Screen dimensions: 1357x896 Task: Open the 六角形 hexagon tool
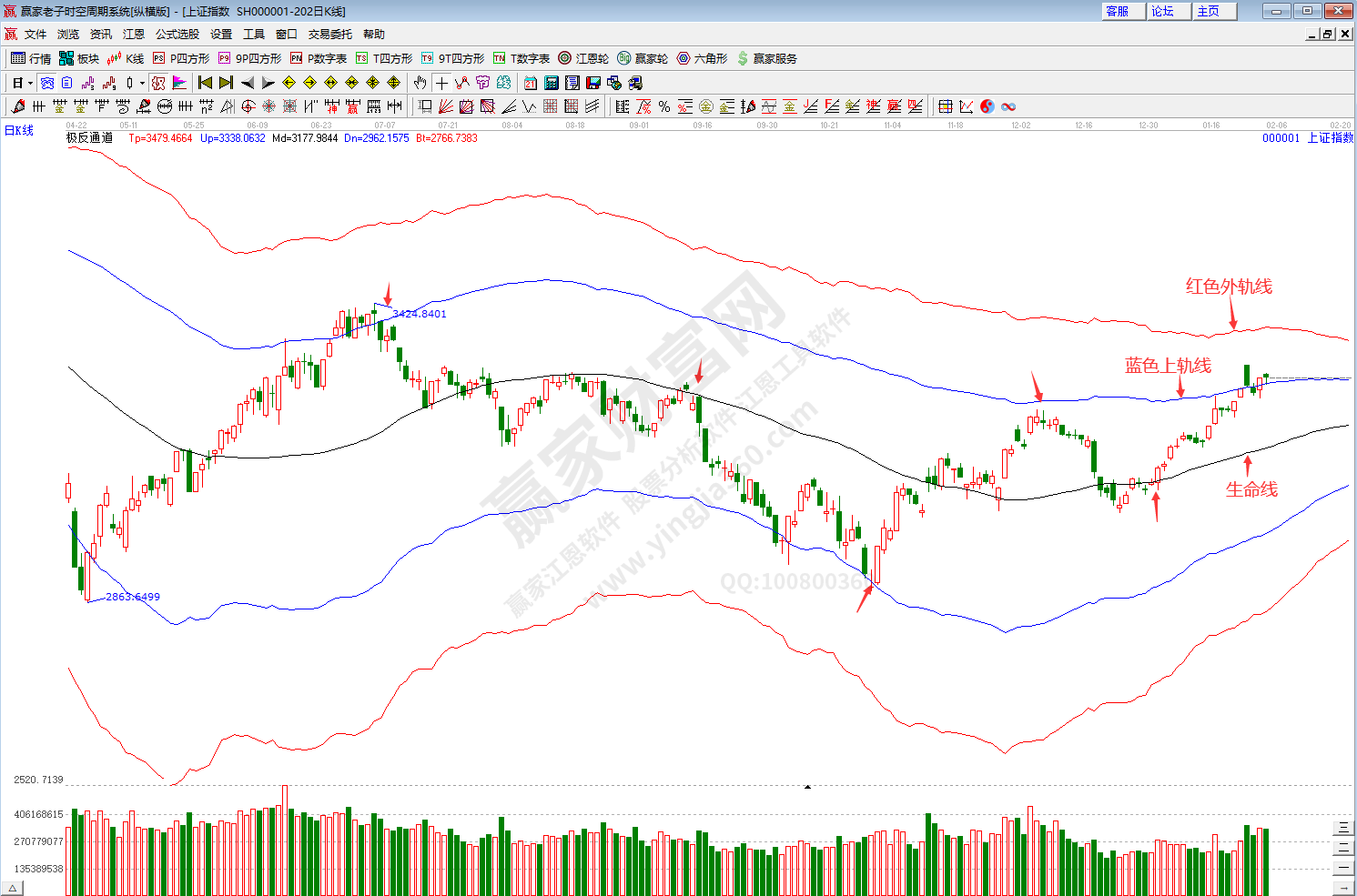coord(702,58)
